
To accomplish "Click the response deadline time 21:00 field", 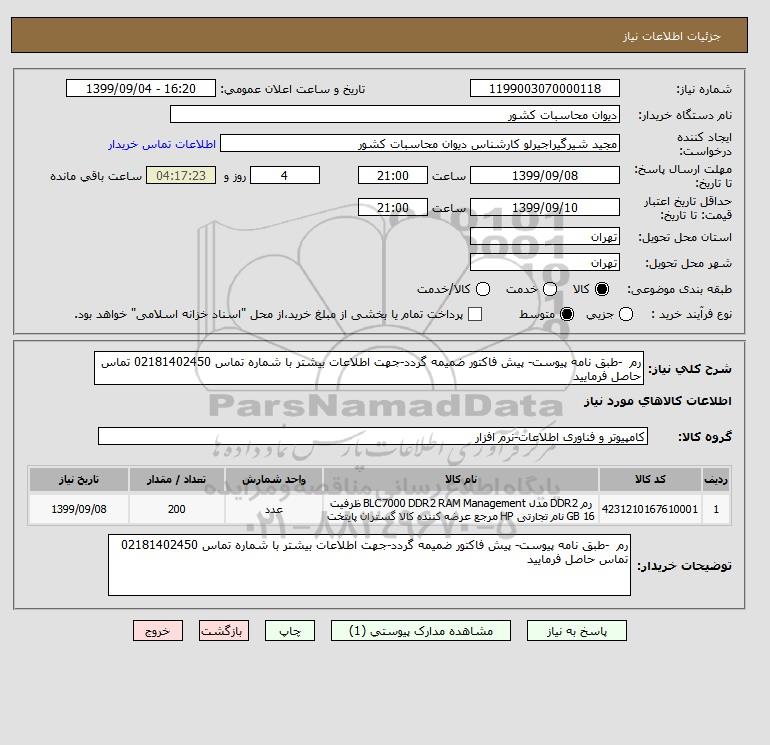I will pyautogui.click(x=393, y=175).
